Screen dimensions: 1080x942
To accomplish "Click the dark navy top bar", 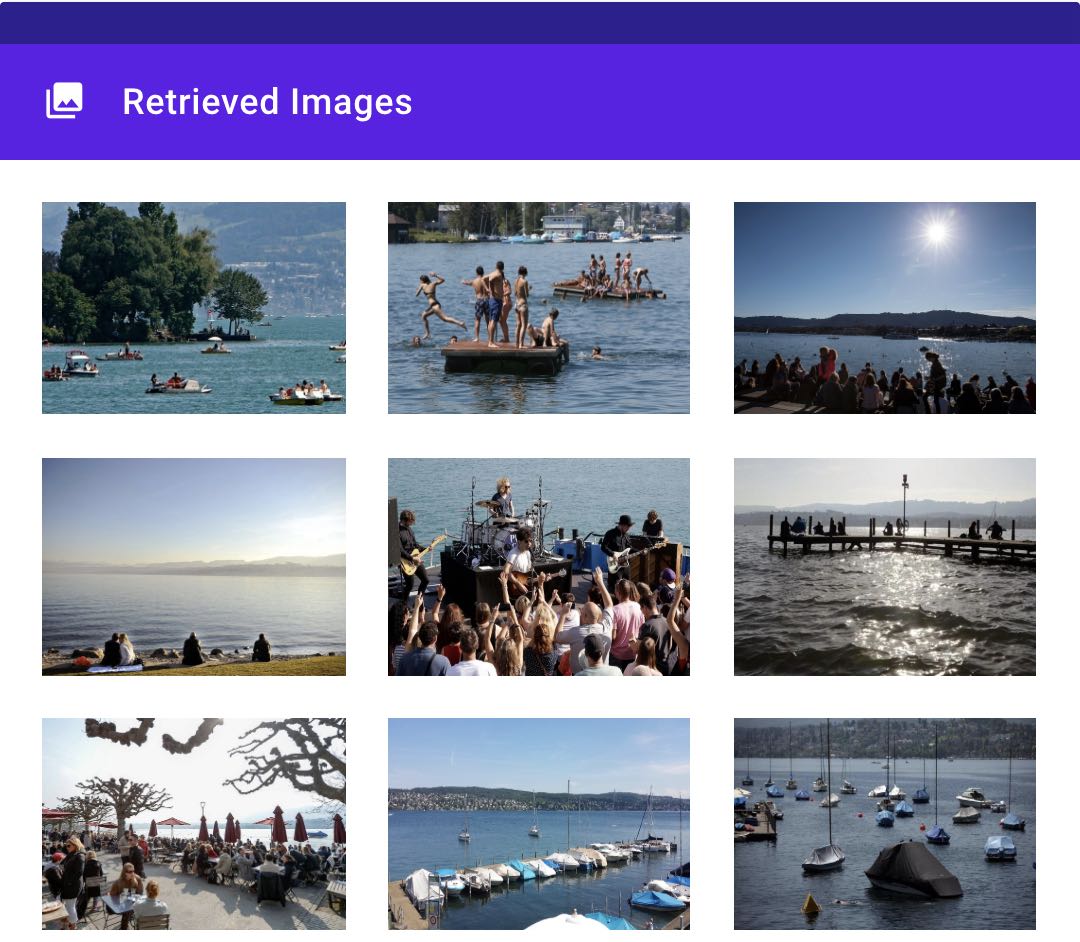I will [x=540, y=22].
